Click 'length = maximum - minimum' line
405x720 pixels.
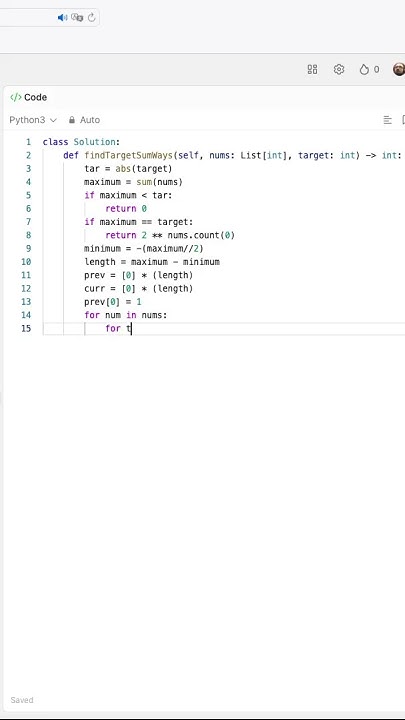(x=152, y=262)
